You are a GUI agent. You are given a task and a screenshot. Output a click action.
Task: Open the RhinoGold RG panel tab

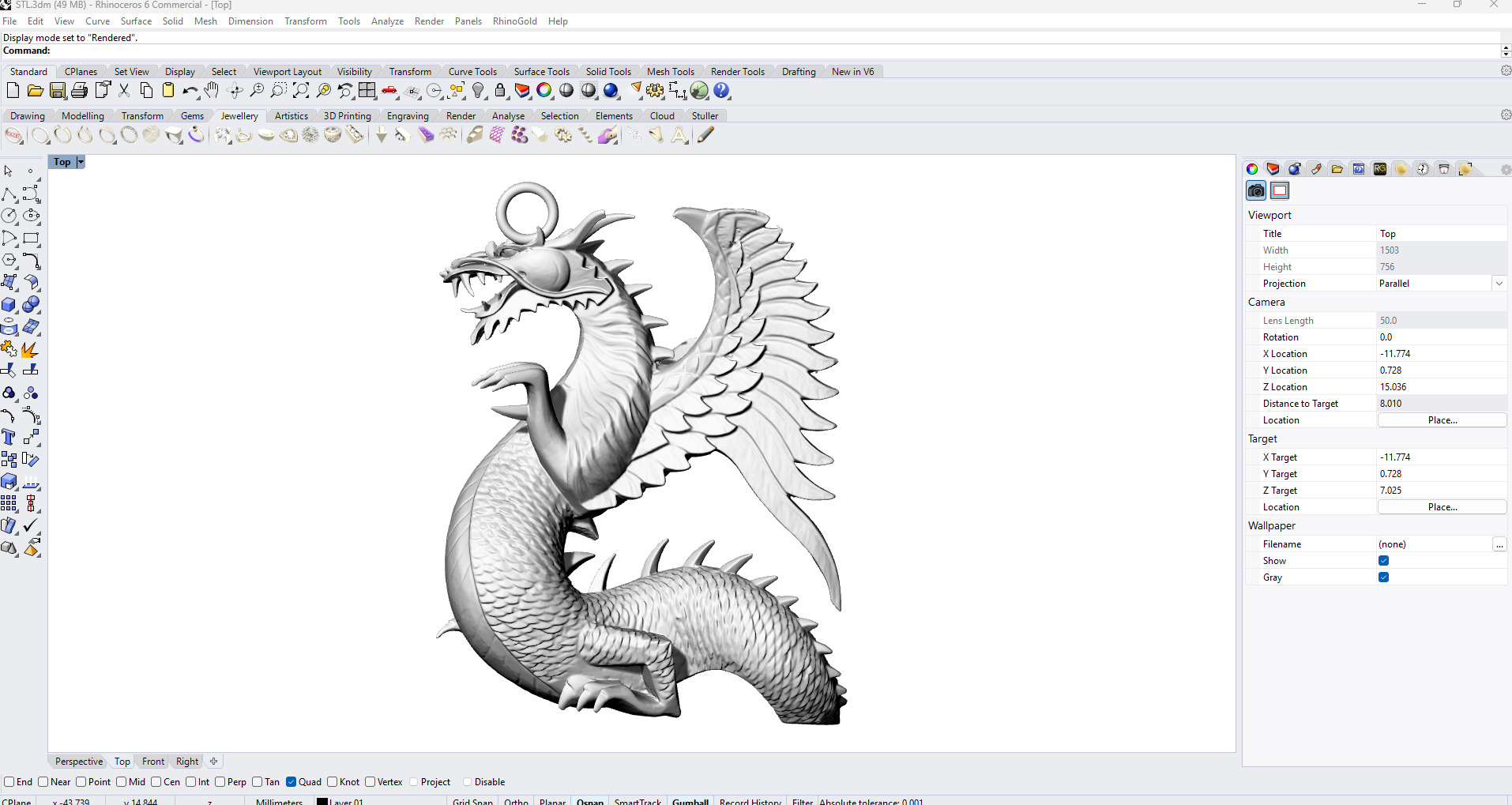tap(1380, 169)
